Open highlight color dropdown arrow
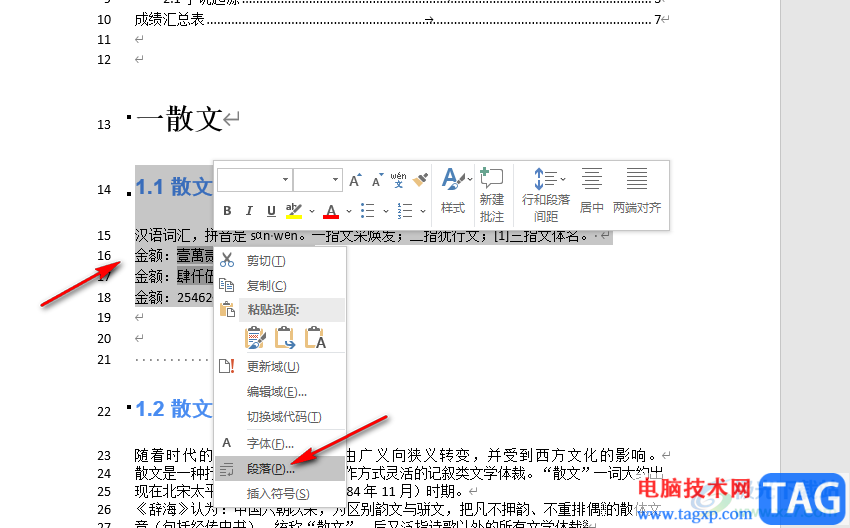 click(312, 211)
